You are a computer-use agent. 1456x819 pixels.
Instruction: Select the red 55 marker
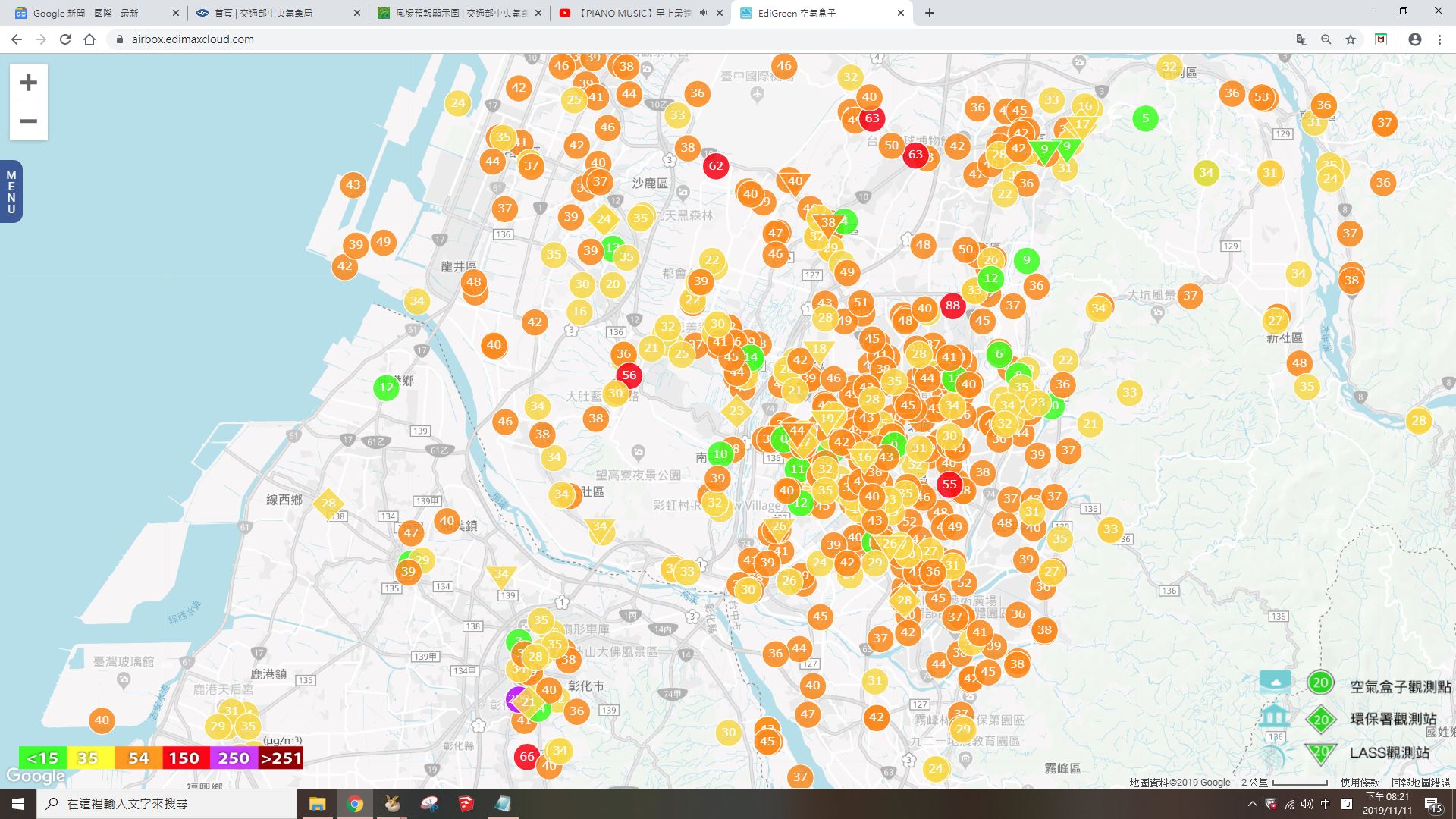[949, 484]
